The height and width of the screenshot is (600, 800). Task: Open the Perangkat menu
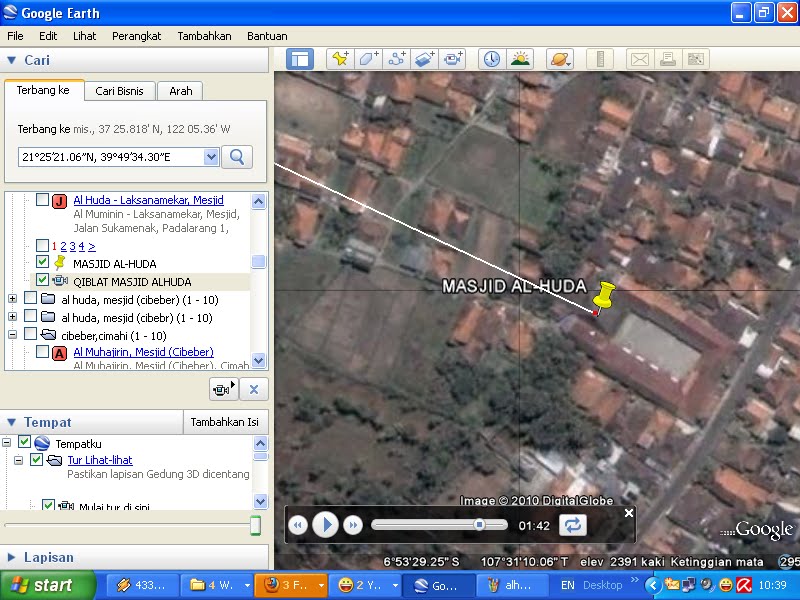[x=136, y=36]
